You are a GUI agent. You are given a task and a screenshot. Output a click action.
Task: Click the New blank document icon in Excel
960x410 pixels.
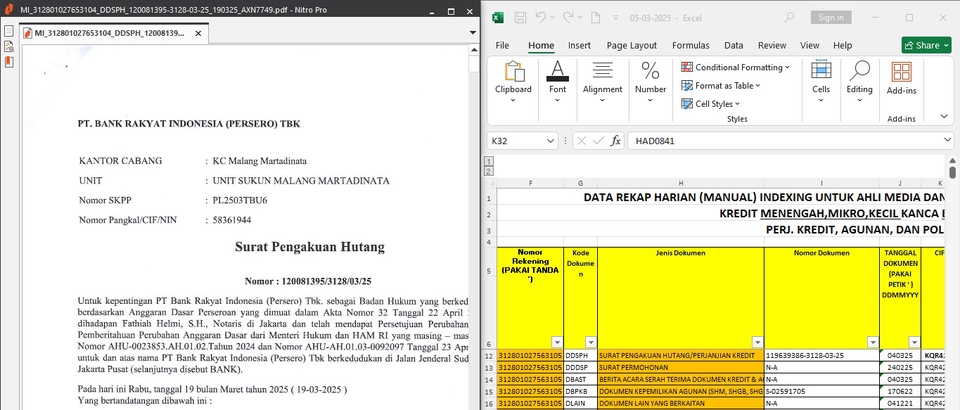click(596, 18)
